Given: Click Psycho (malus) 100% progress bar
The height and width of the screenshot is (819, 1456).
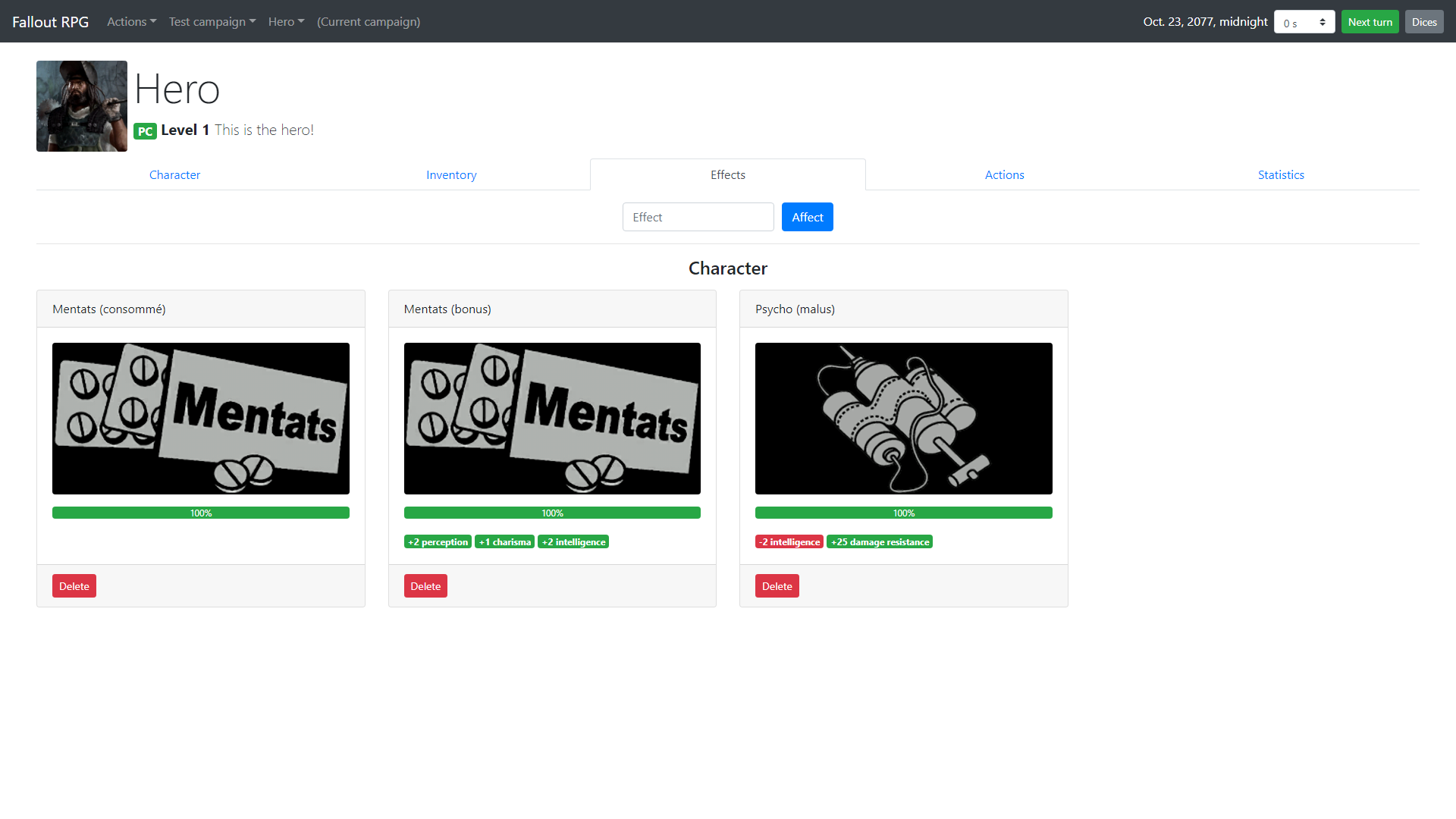Looking at the screenshot, I should [904, 513].
